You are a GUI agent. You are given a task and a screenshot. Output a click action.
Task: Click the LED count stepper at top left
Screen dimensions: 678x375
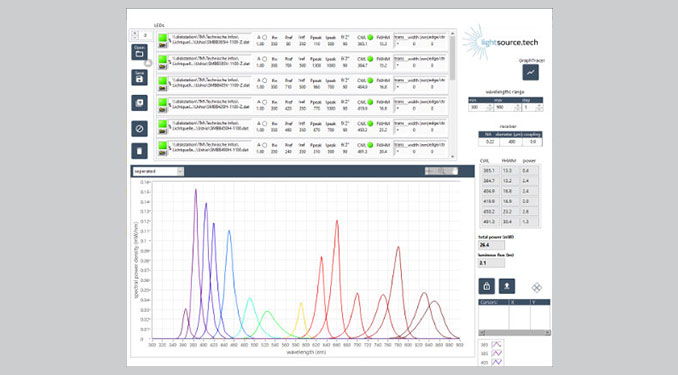pyautogui.click(x=135, y=35)
